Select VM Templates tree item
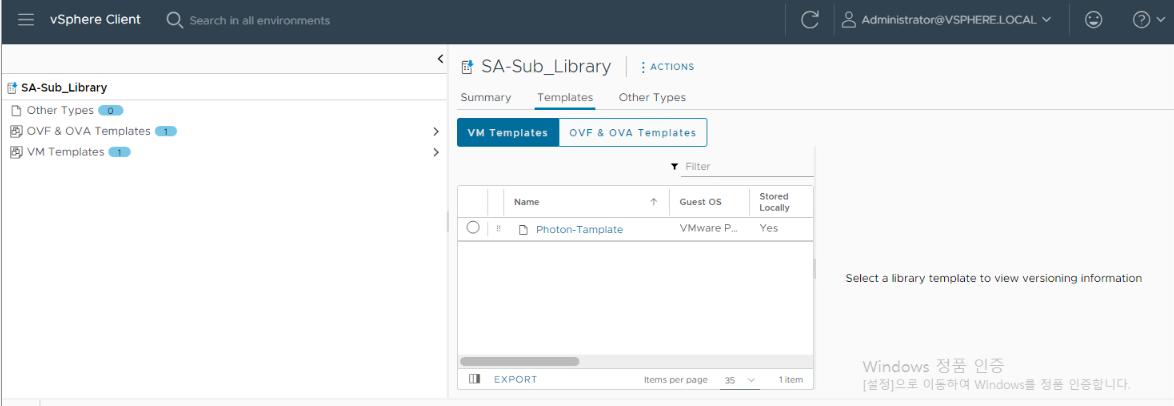The image size is (1174, 406). click(x=65, y=152)
